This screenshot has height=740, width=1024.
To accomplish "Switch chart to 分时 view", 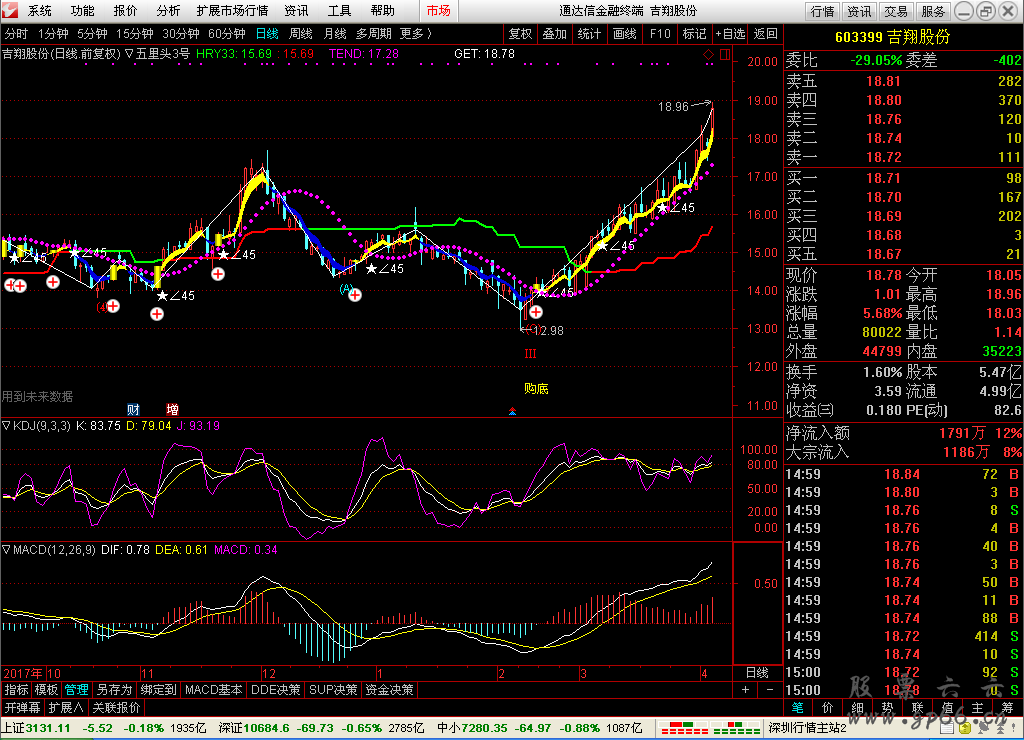I will click(16, 34).
